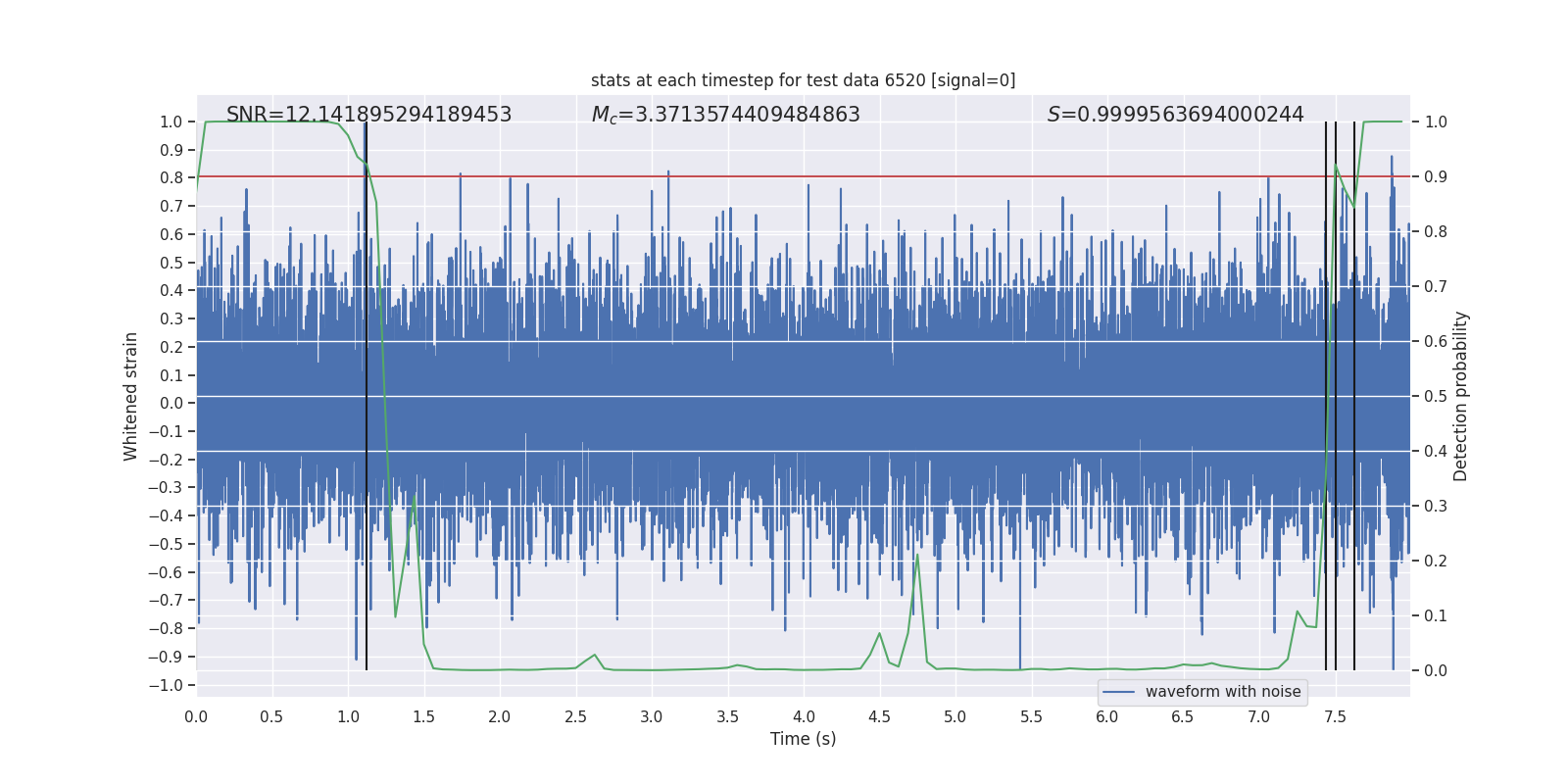The width and height of the screenshot is (1568, 784).
Task: Click the green probability peak near 4.75 seconds
Action: (917, 556)
